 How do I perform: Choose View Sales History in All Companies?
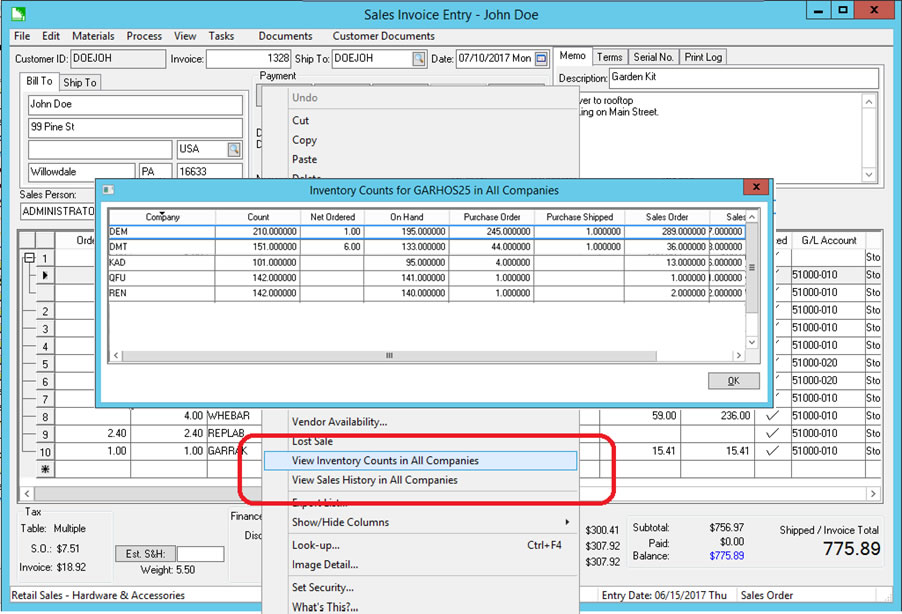pyautogui.click(x=374, y=480)
